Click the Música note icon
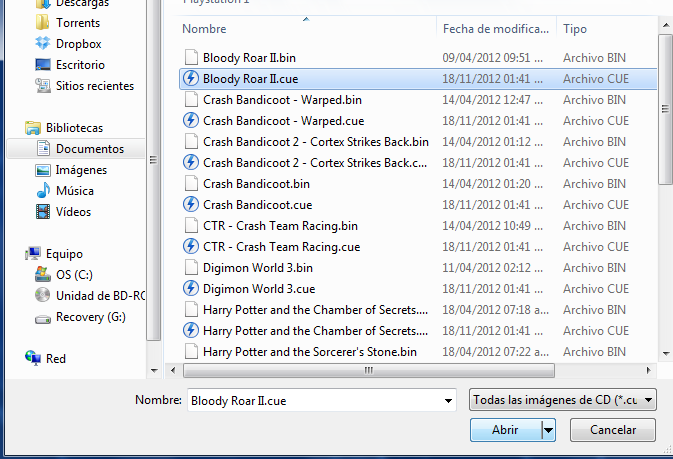 pyautogui.click(x=42, y=190)
